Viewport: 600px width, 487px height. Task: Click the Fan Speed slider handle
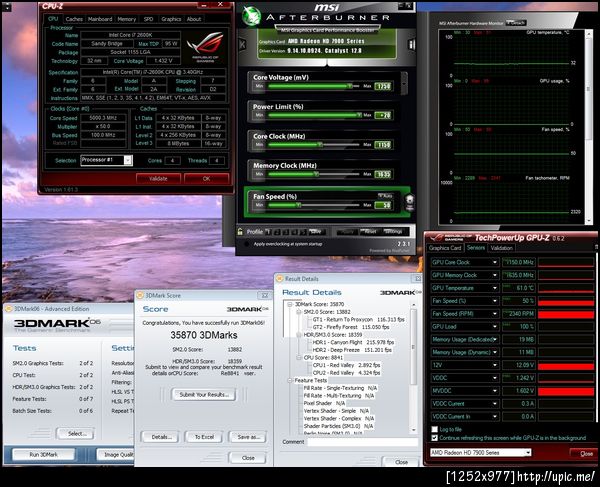(x=298, y=205)
